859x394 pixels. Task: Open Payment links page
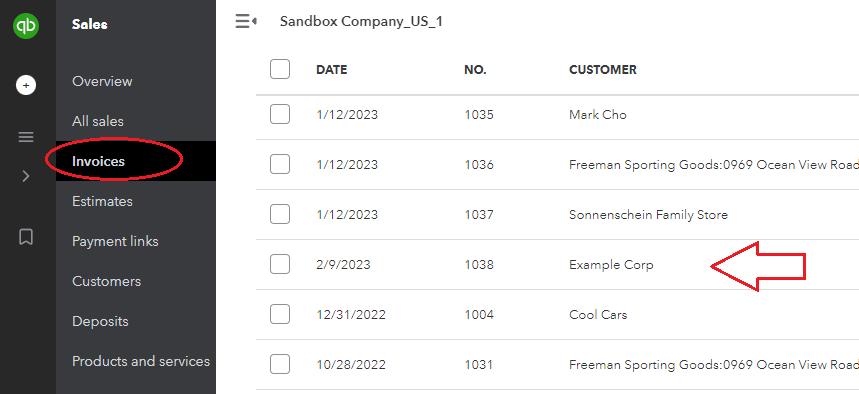(115, 241)
